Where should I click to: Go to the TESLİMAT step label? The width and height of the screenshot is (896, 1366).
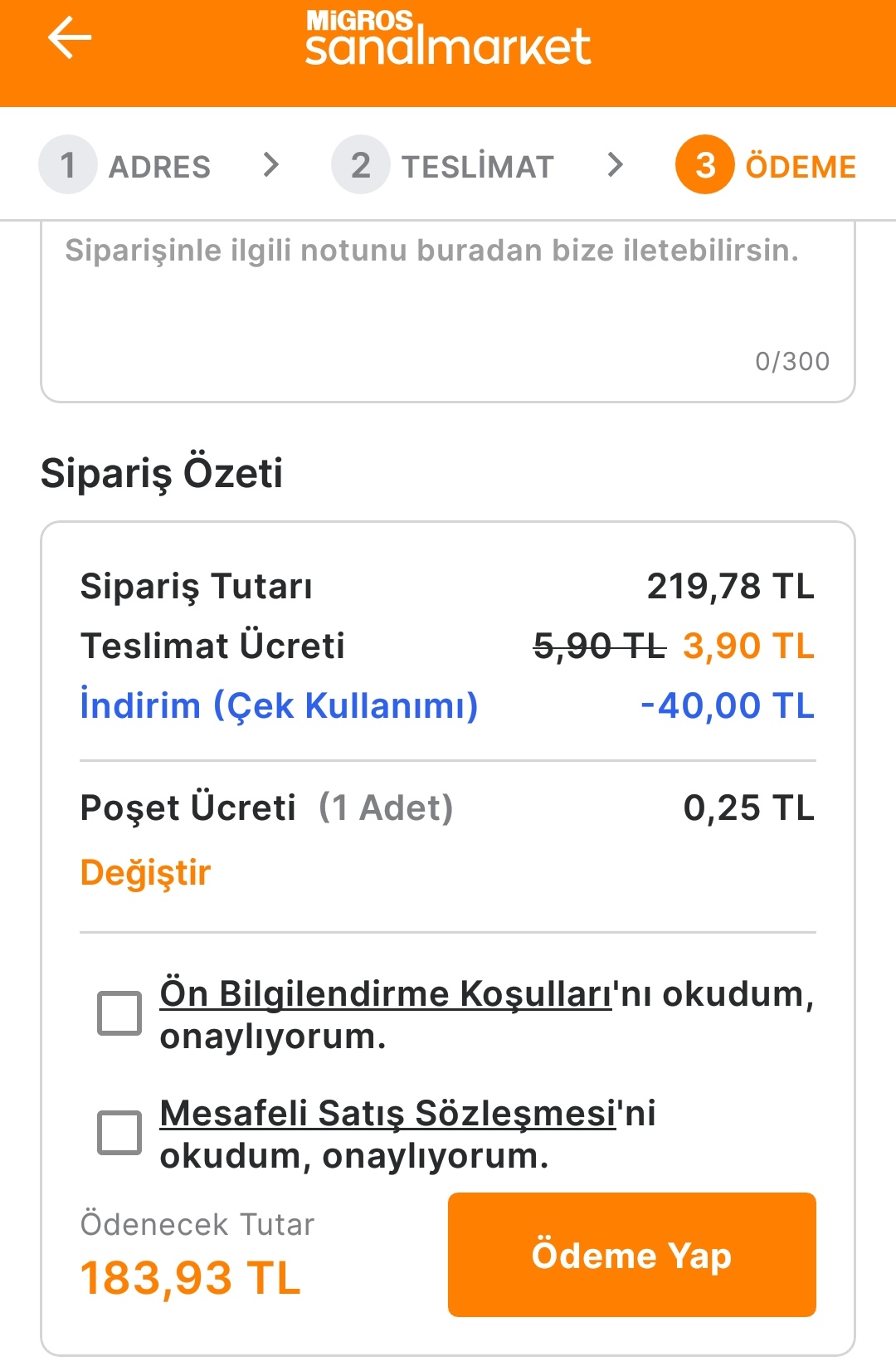pyautogui.click(x=478, y=167)
